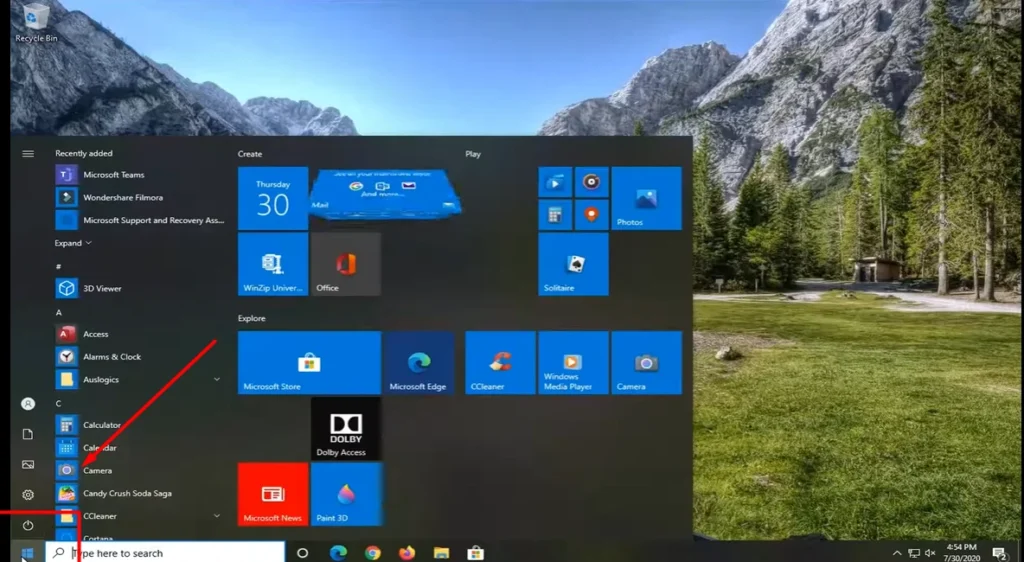
Task: Open the Solitaire tile
Action: point(573,264)
